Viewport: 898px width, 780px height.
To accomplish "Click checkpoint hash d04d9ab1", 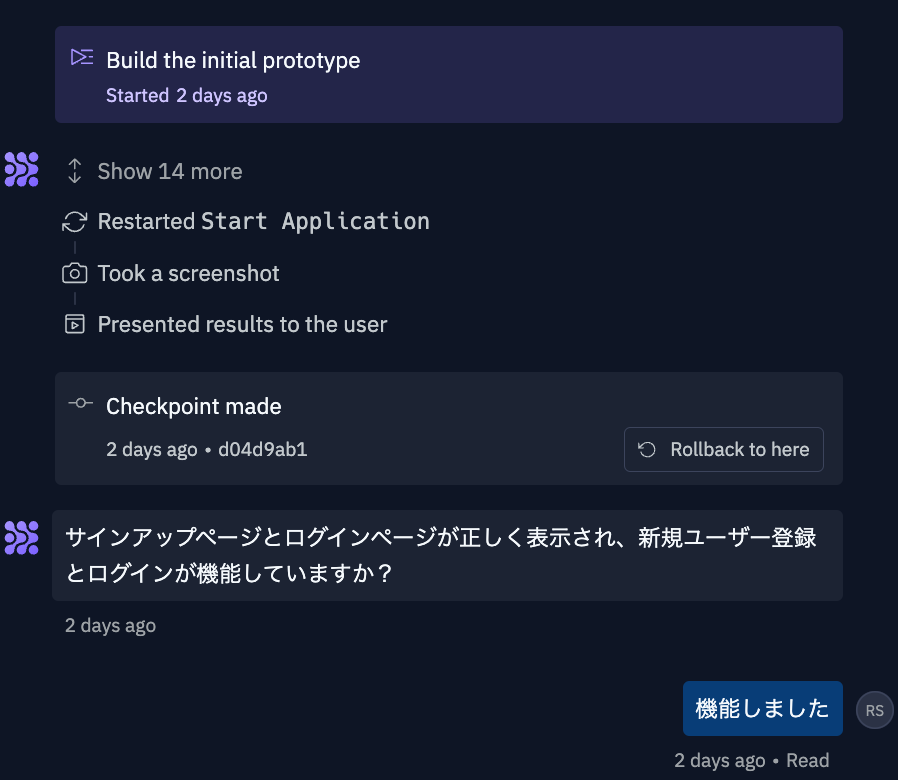I will 263,450.
